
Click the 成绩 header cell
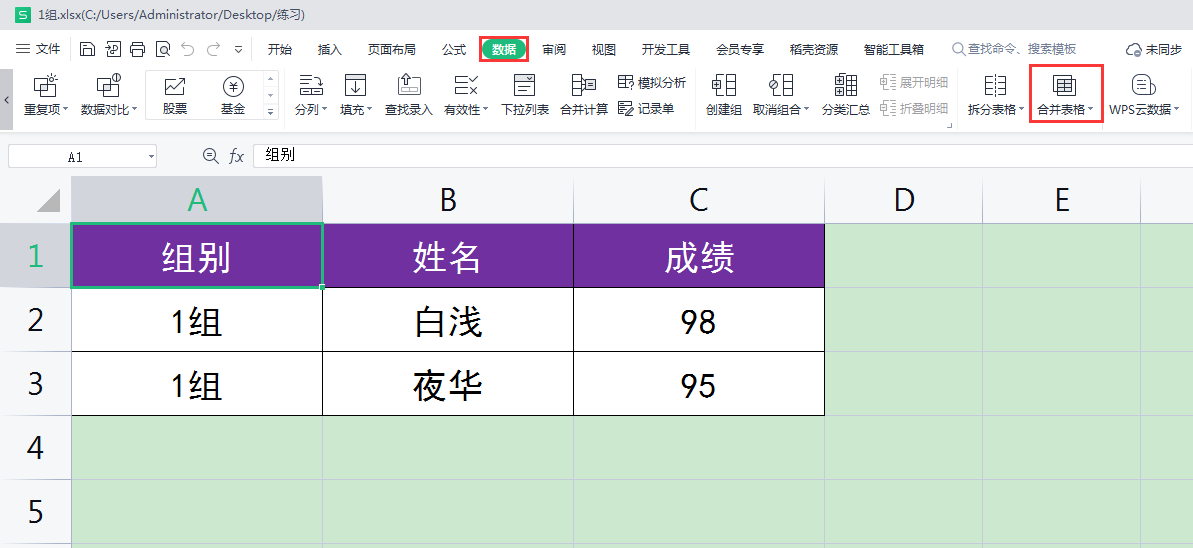(699, 256)
